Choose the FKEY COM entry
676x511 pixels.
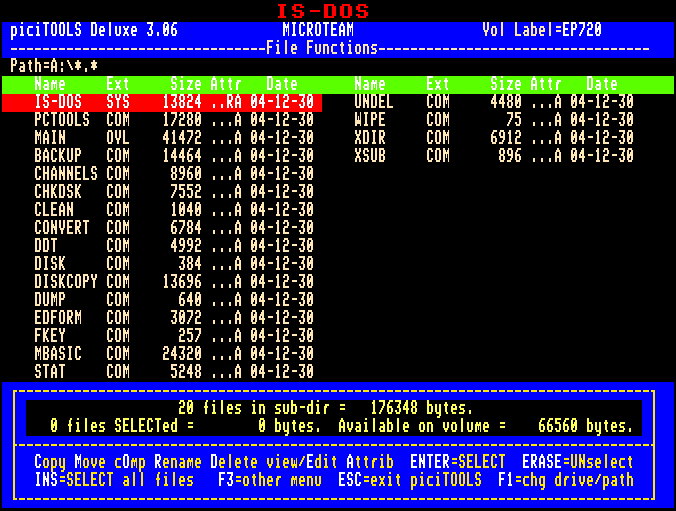pyautogui.click(x=174, y=335)
